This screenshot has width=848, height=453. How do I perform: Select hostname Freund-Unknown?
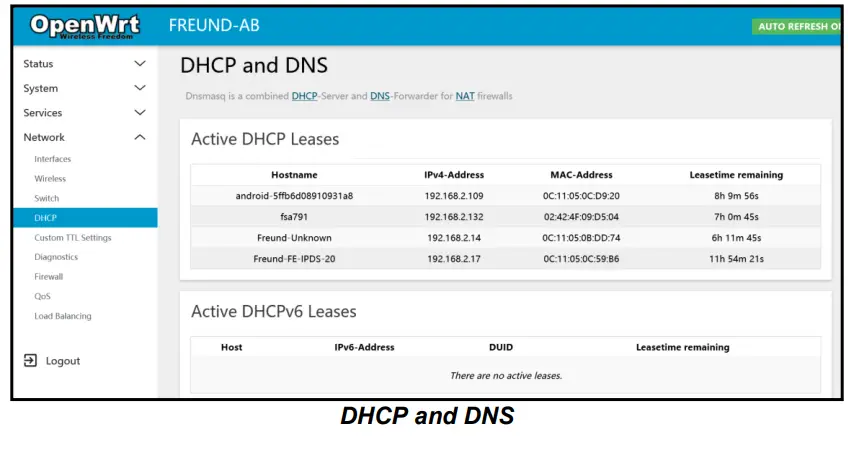[x=294, y=238]
